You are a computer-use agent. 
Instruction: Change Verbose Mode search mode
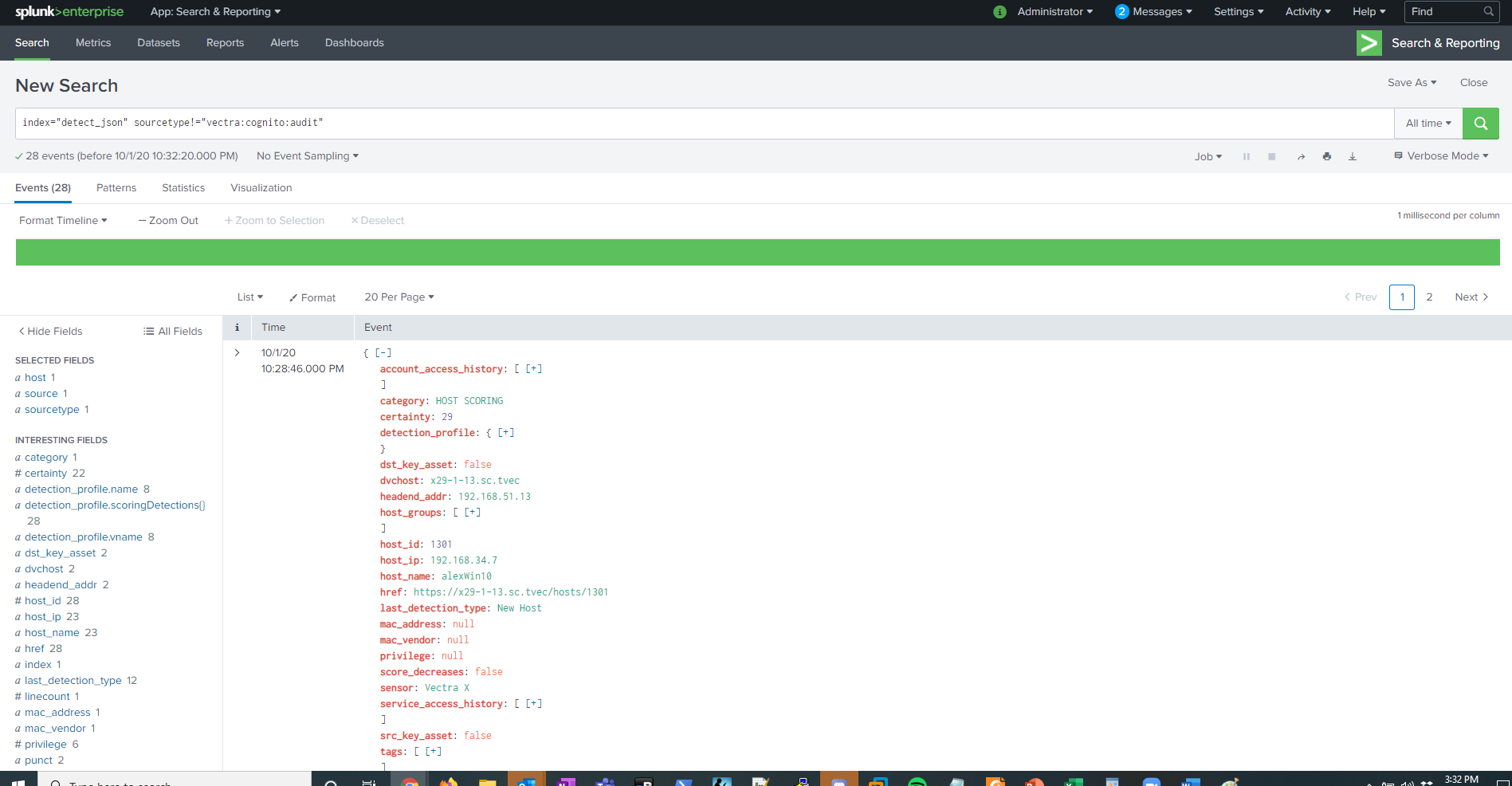coord(1441,156)
